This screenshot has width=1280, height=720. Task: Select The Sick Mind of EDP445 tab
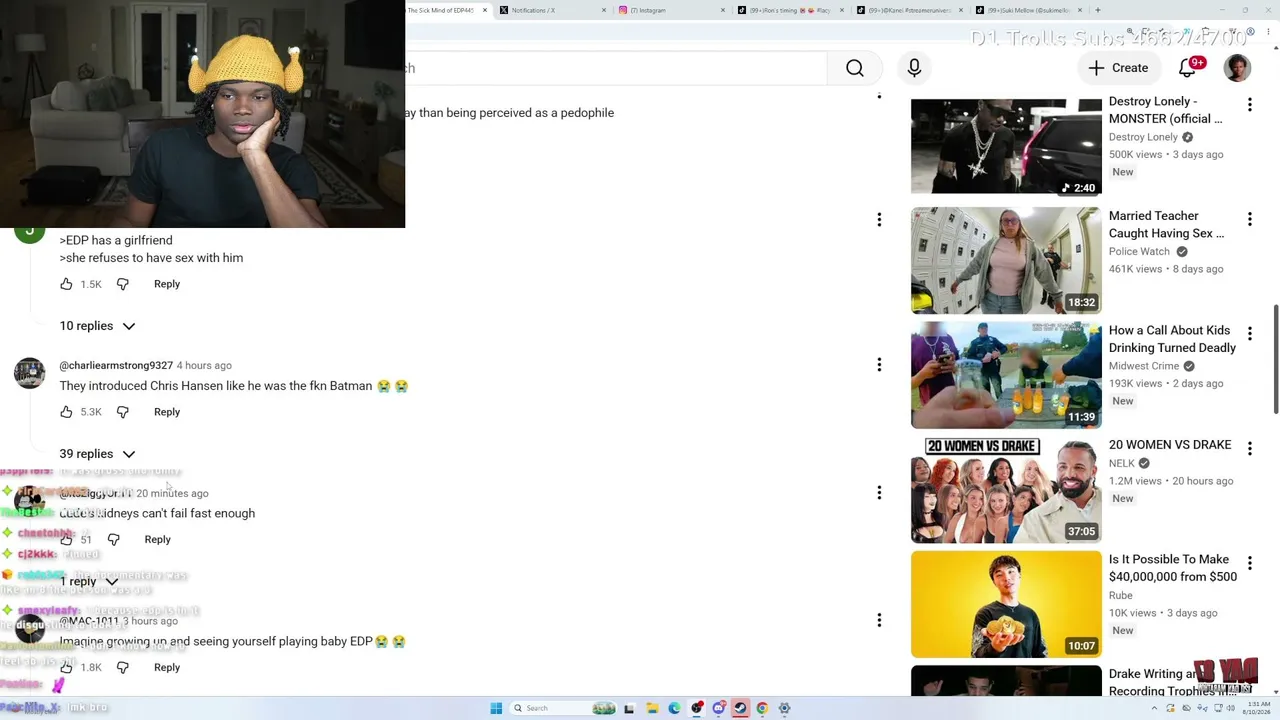[x=448, y=10]
